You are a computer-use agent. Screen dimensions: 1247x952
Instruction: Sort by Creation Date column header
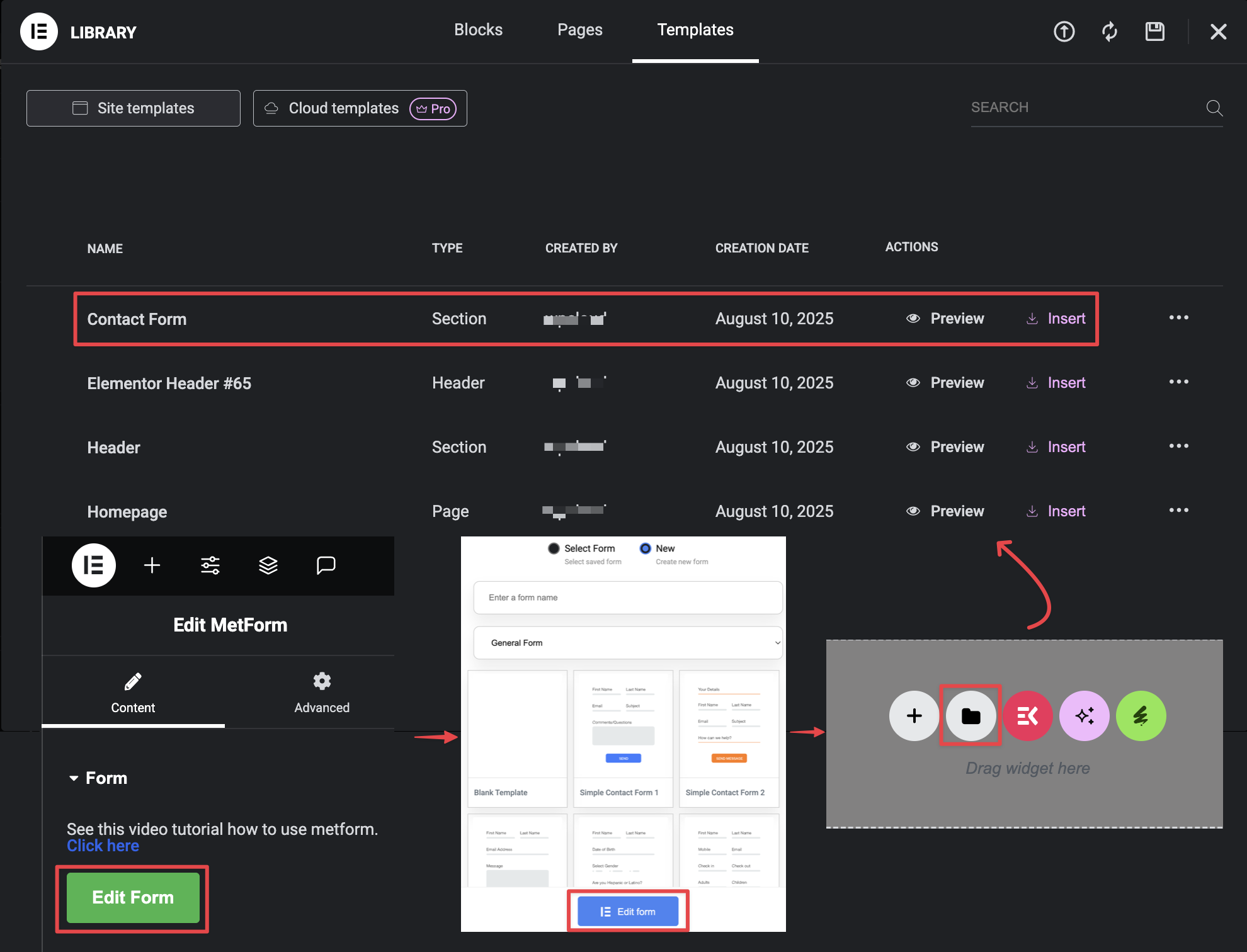(x=762, y=248)
